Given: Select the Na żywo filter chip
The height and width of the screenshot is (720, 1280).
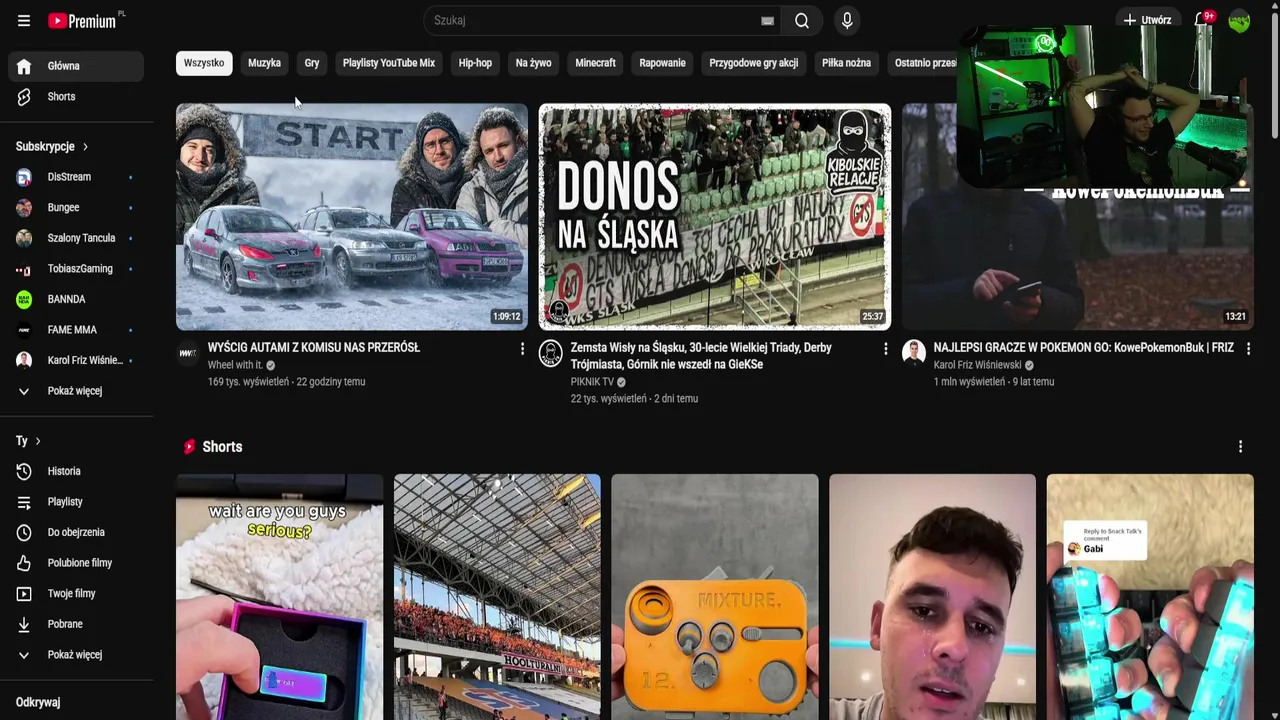Looking at the screenshot, I should click(x=534, y=63).
